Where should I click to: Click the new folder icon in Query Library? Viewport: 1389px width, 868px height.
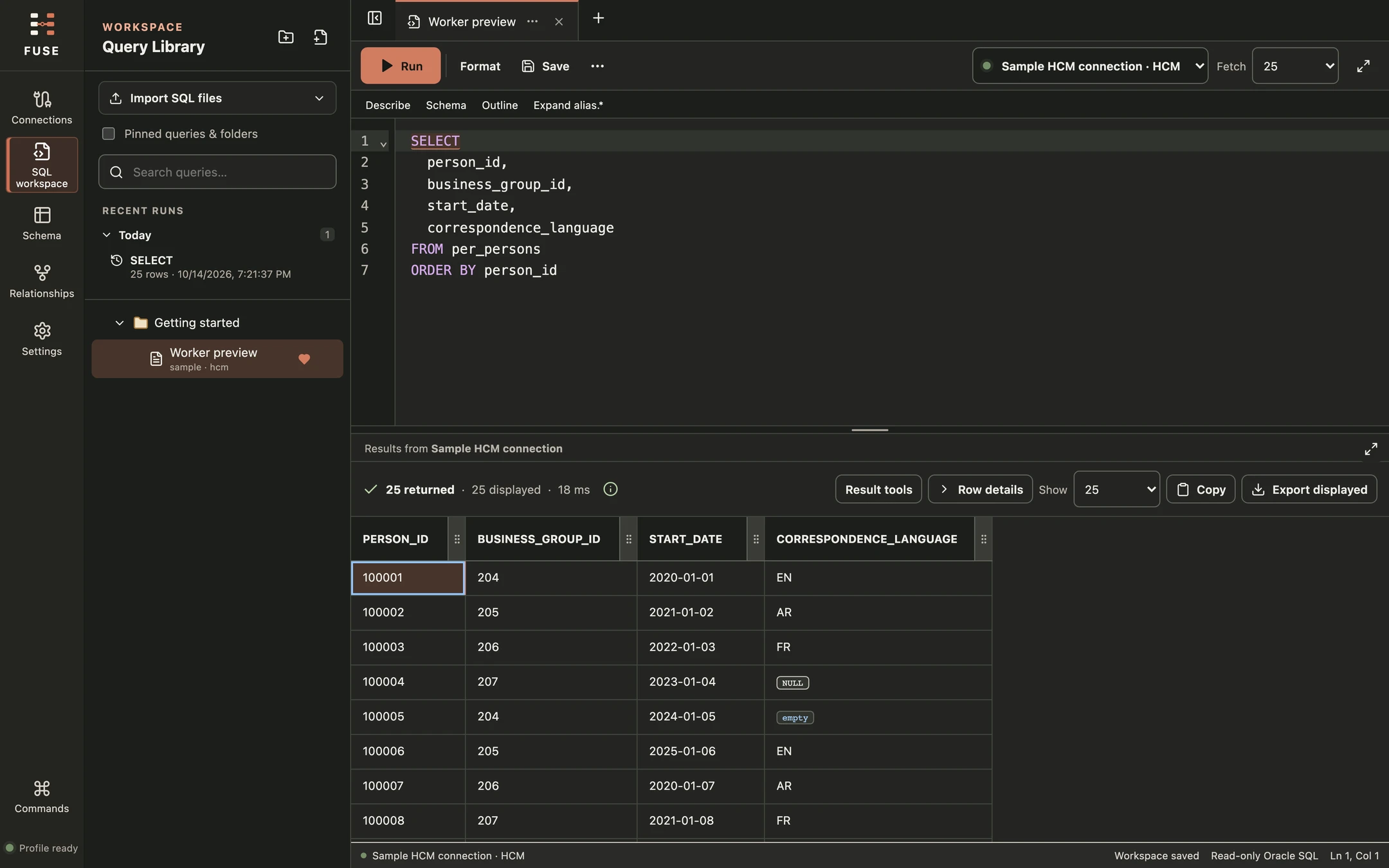(286, 37)
